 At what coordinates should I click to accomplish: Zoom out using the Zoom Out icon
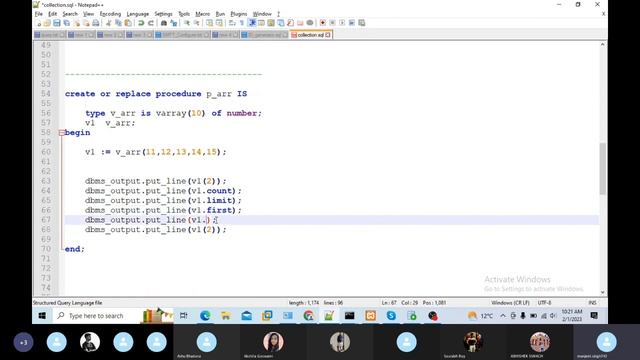click(196, 23)
